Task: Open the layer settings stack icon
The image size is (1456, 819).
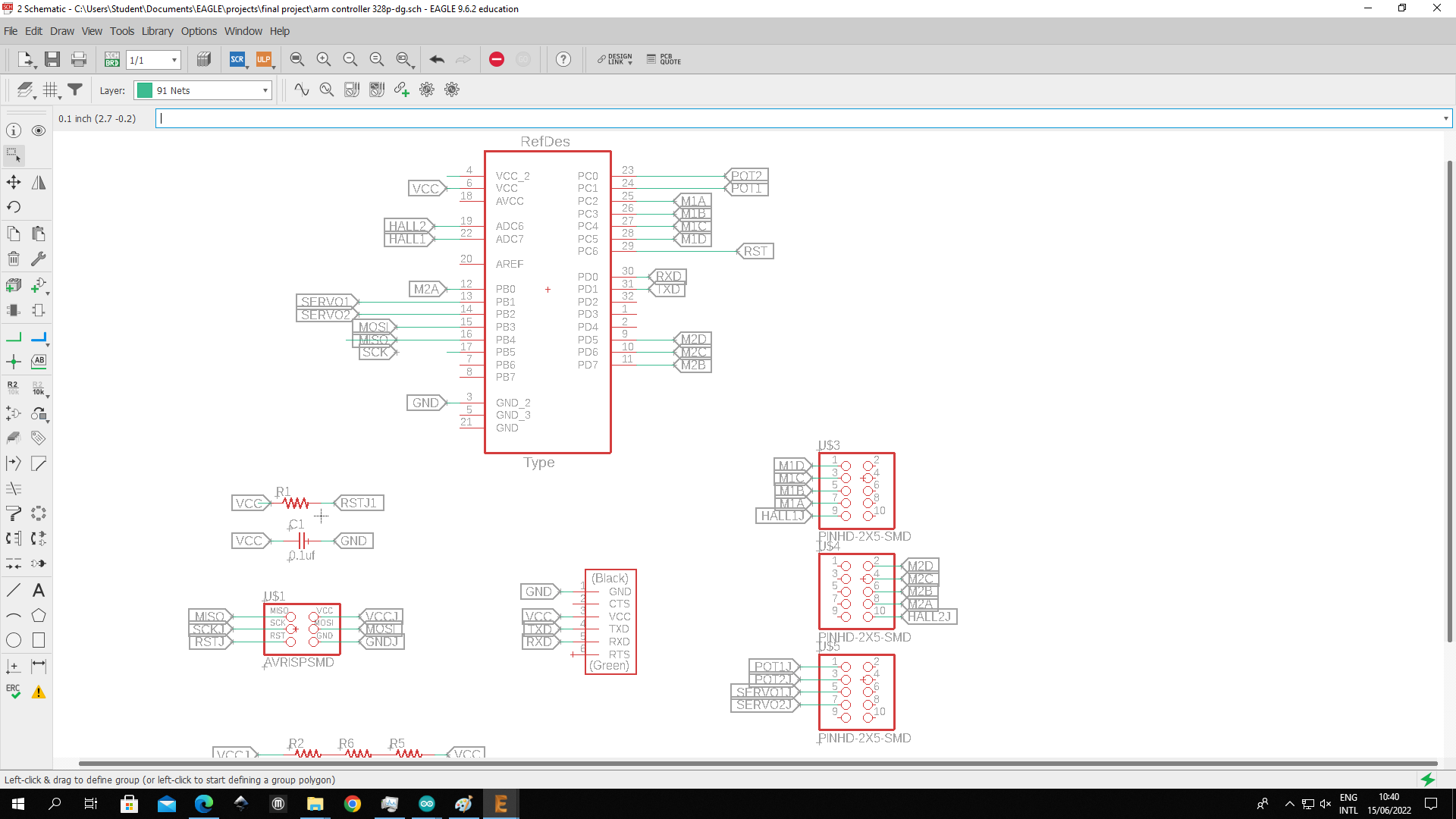Action: pos(26,90)
